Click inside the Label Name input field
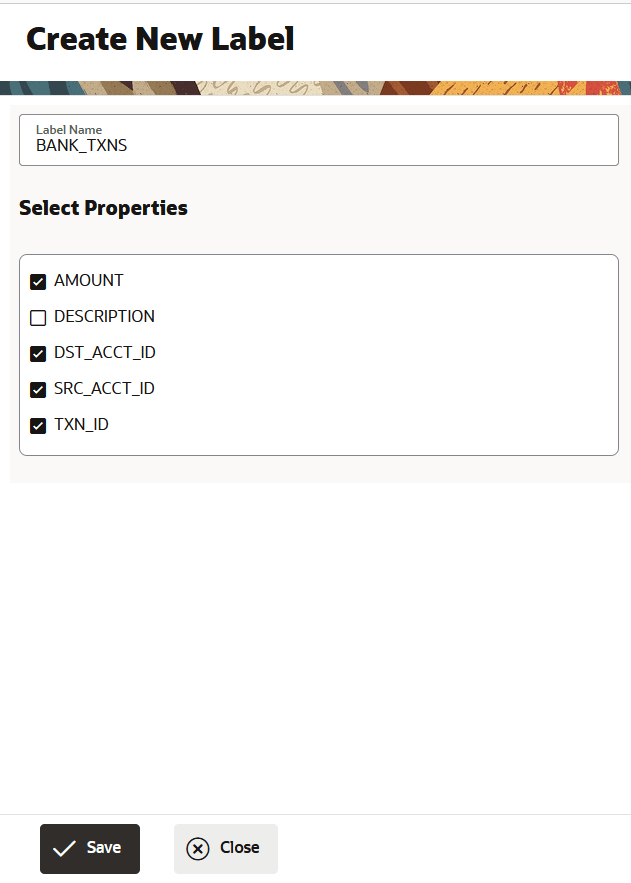 coord(300,145)
